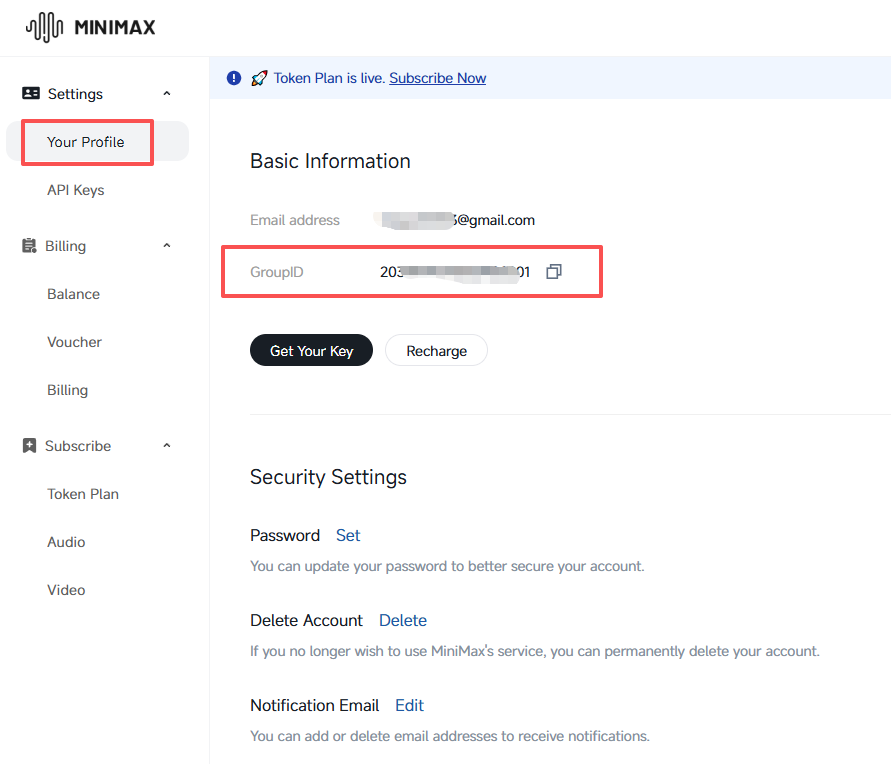891x764 pixels.
Task: Follow the Subscribe Now link
Action: (438, 78)
